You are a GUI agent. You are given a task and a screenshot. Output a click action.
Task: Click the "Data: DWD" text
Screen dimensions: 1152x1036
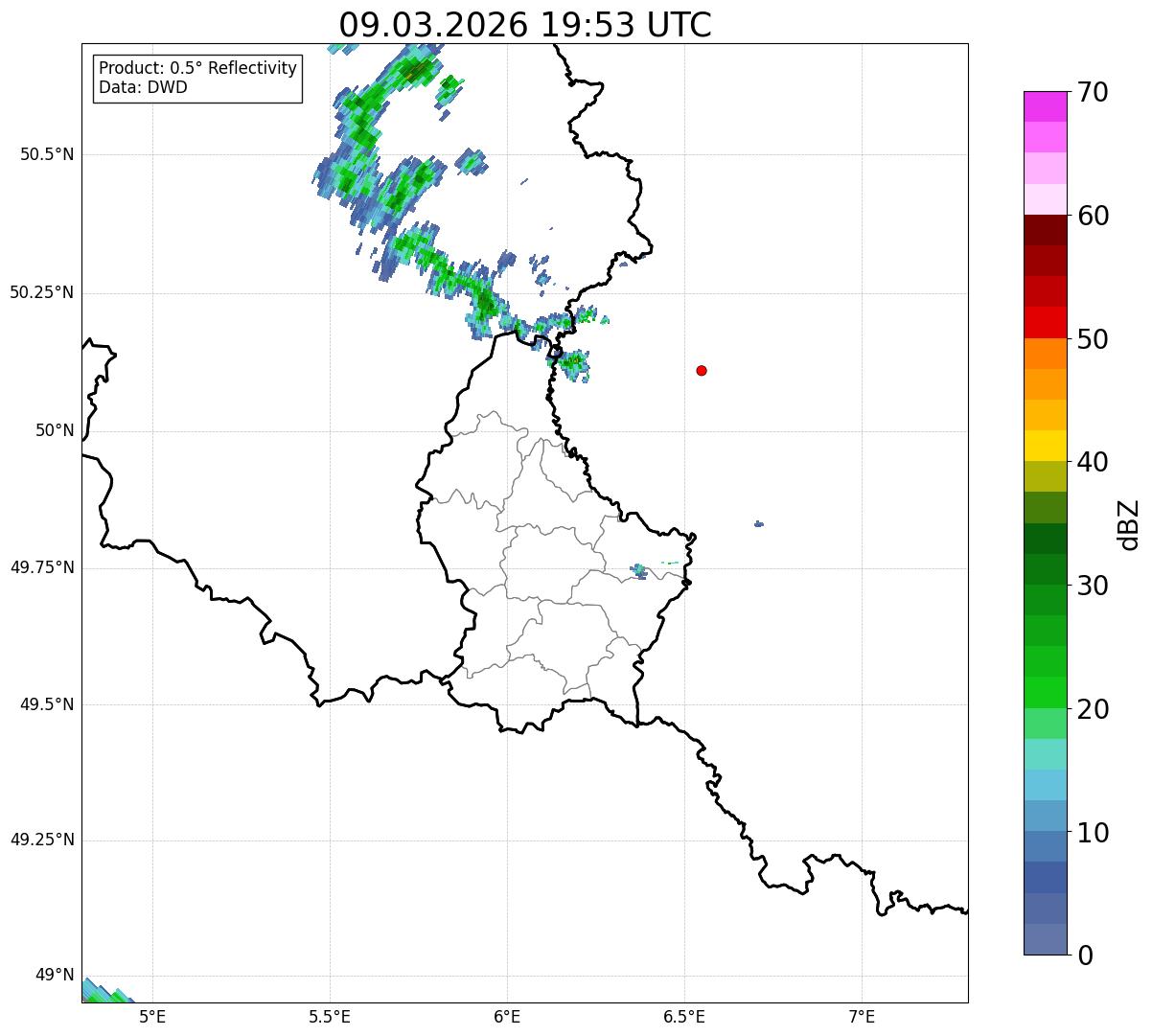143,87
